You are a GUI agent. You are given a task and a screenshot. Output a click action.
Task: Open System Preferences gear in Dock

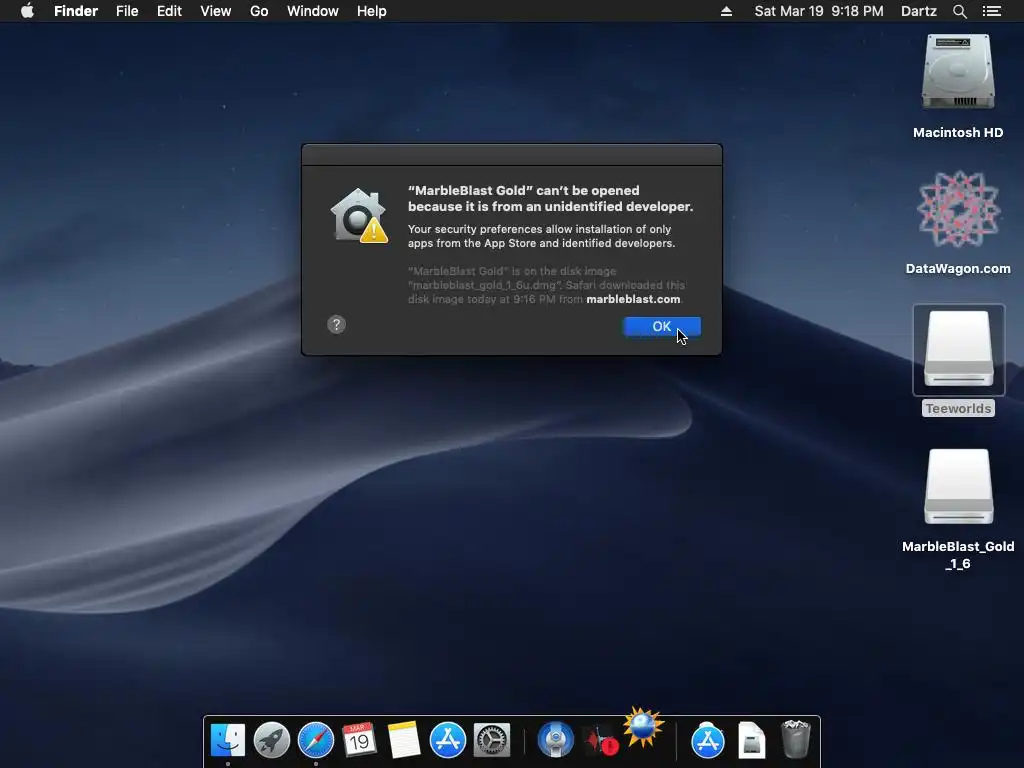[492, 740]
